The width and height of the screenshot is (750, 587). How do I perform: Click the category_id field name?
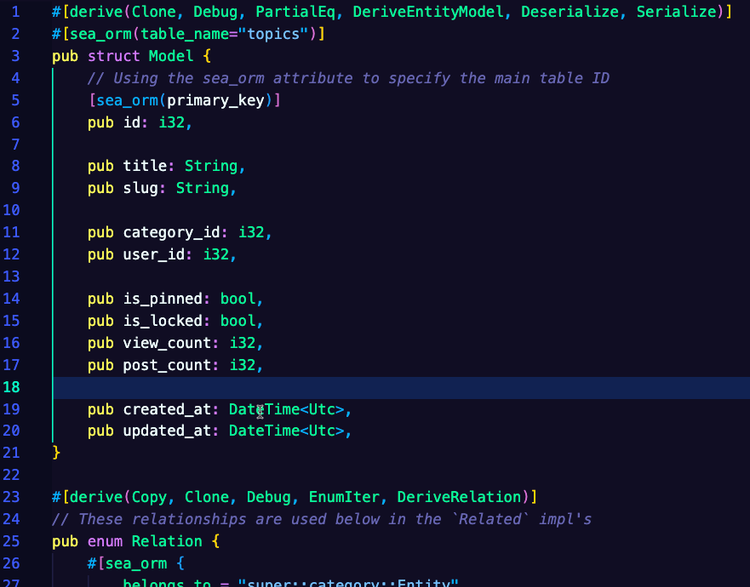(x=171, y=233)
